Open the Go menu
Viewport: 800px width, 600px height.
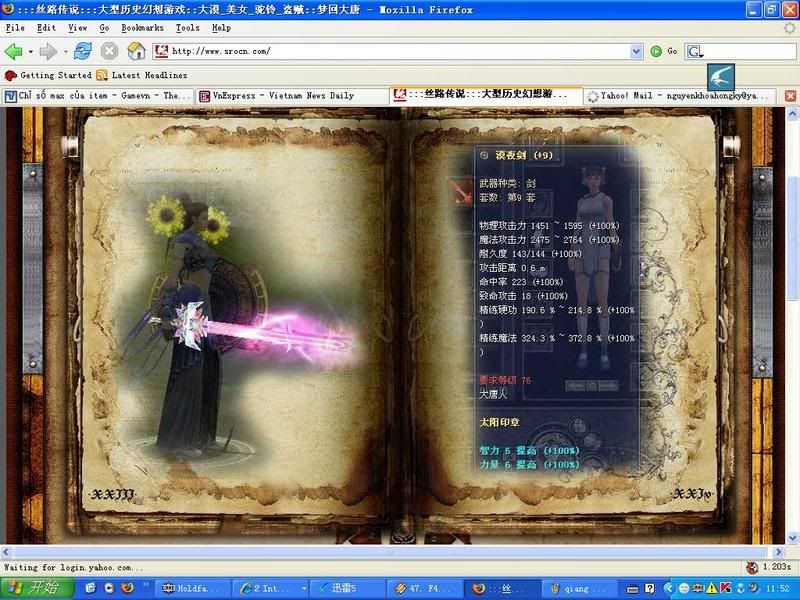[104, 28]
